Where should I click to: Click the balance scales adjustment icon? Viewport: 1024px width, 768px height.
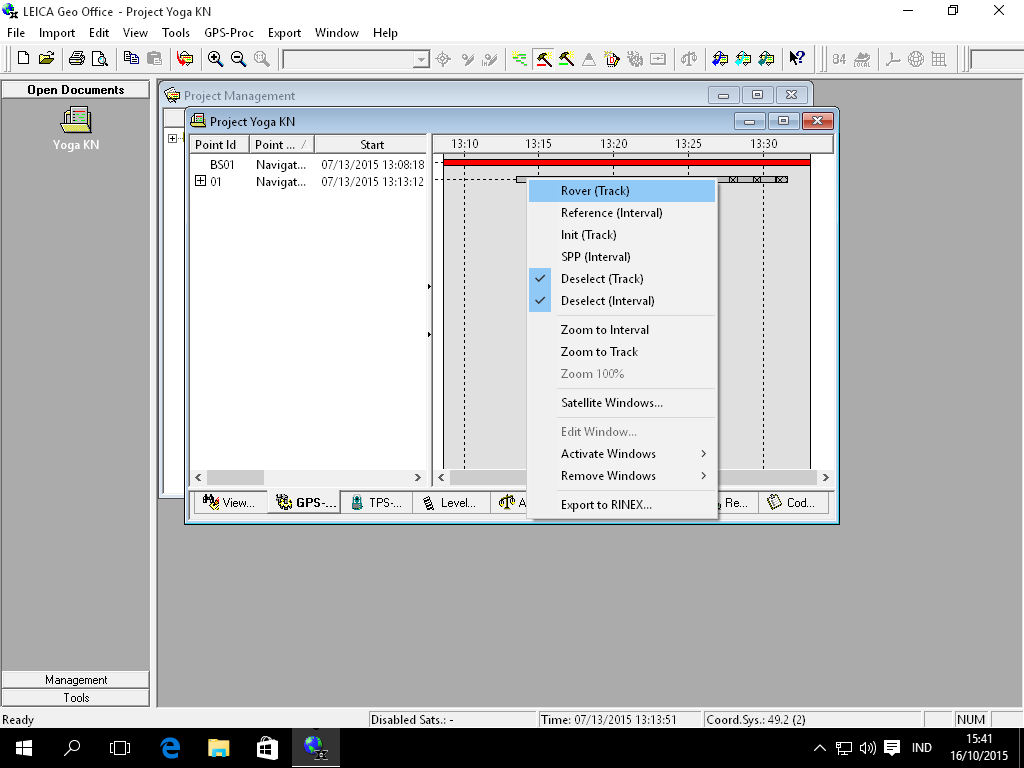point(689,59)
